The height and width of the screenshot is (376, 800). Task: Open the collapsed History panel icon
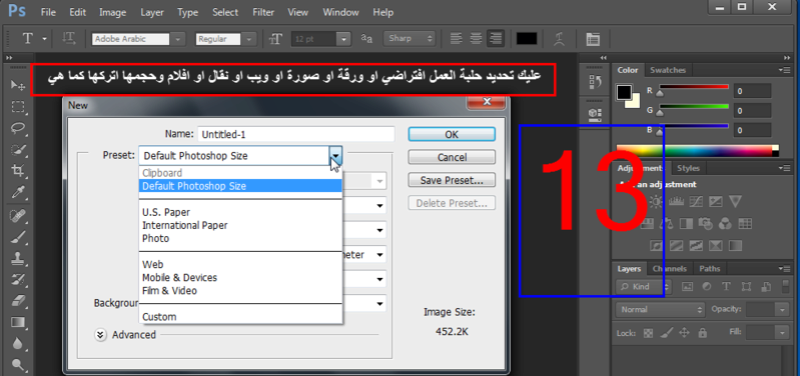(595, 82)
